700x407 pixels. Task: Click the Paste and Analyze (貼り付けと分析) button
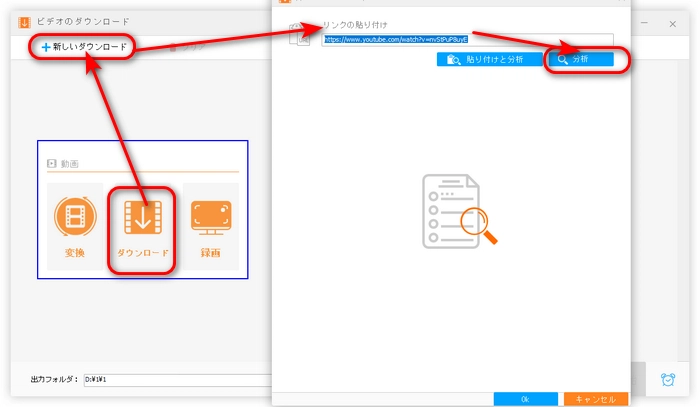pyautogui.click(x=490, y=59)
